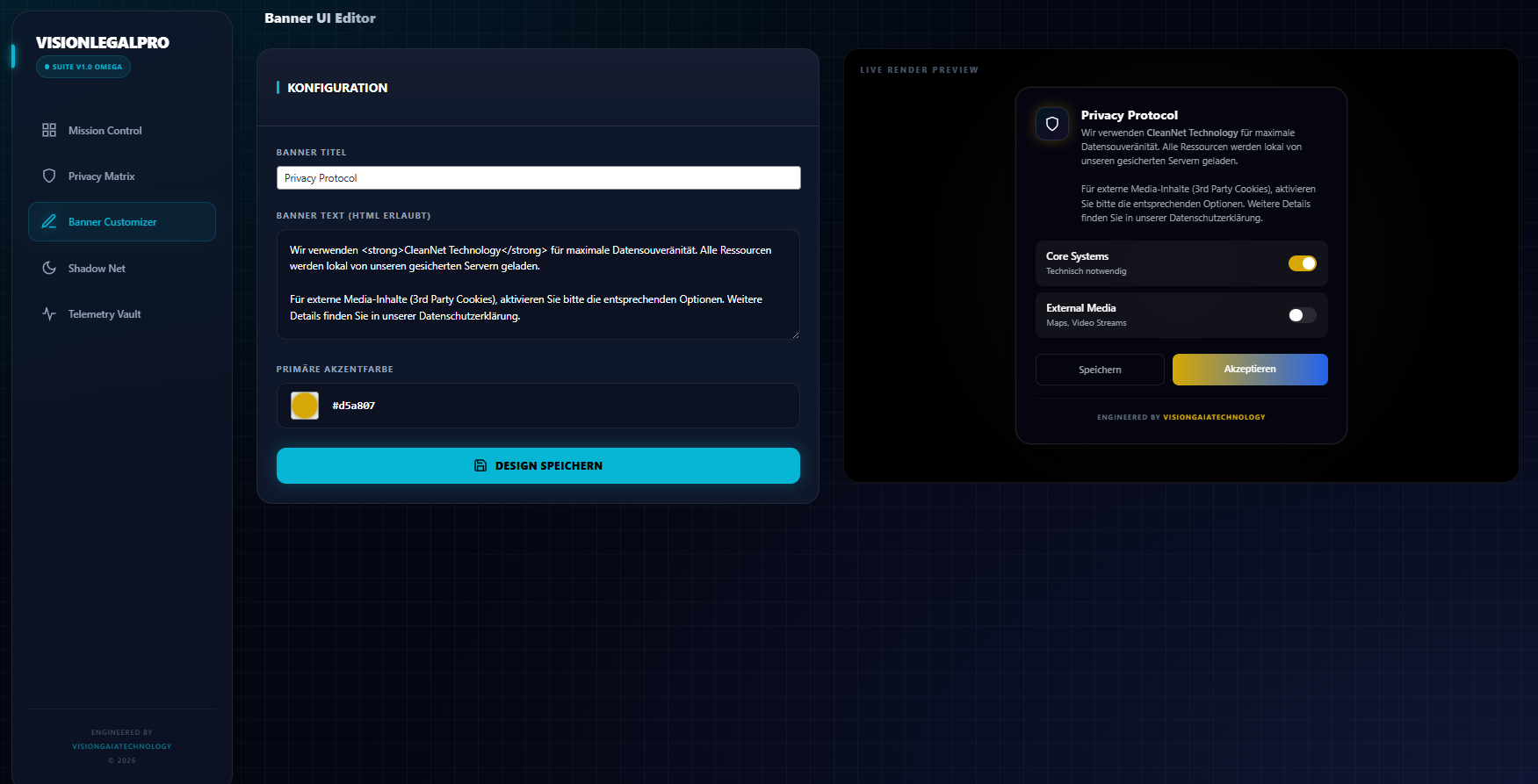This screenshot has height=784, width=1538.
Task: Click the #d5a807 hex color value
Action: click(x=353, y=406)
